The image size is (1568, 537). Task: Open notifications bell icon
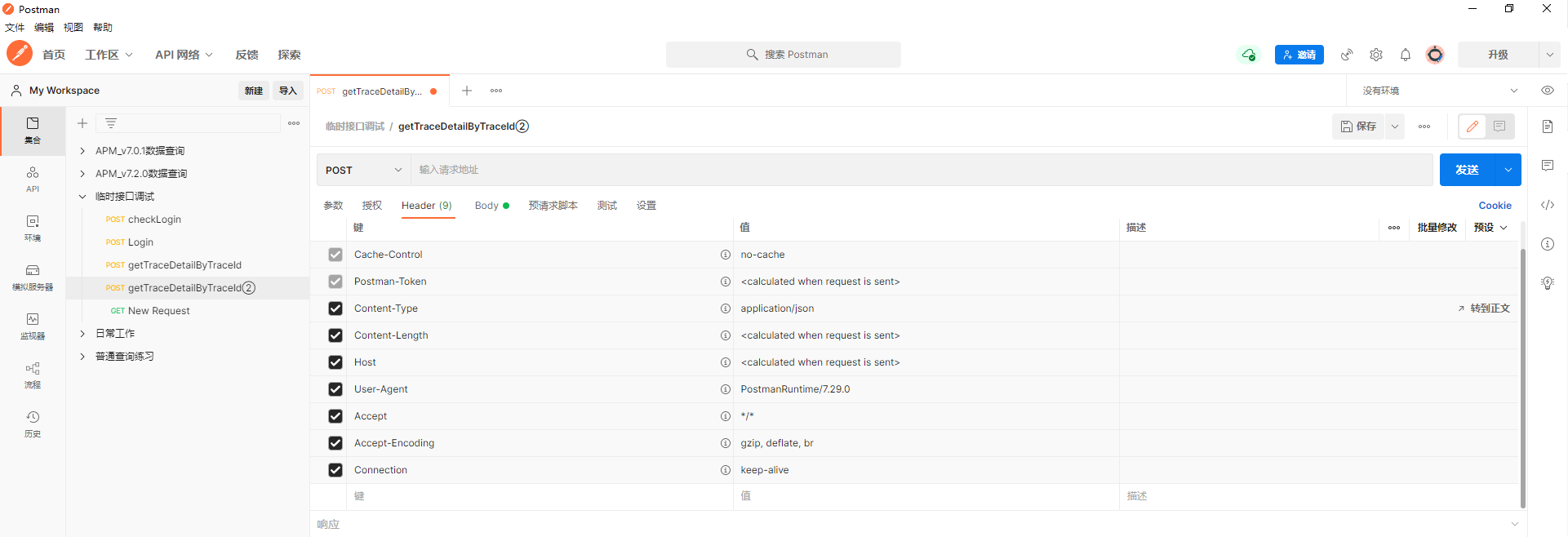(x=1406, y=55)
